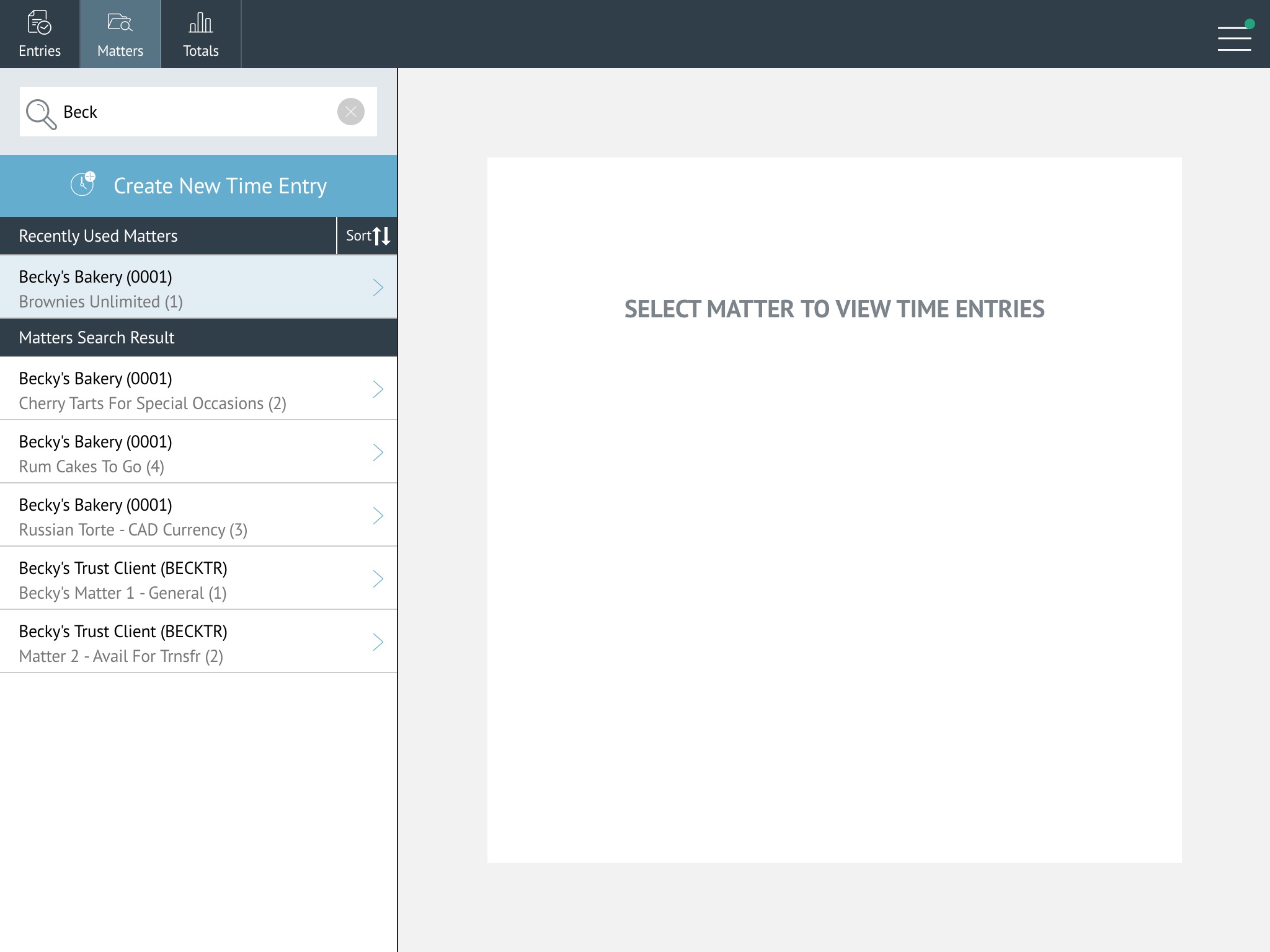Select Matter 2 - Avail For Trnsfr row
The width and height of the screenshot is (1270, 952).
(x=186, y=643)
